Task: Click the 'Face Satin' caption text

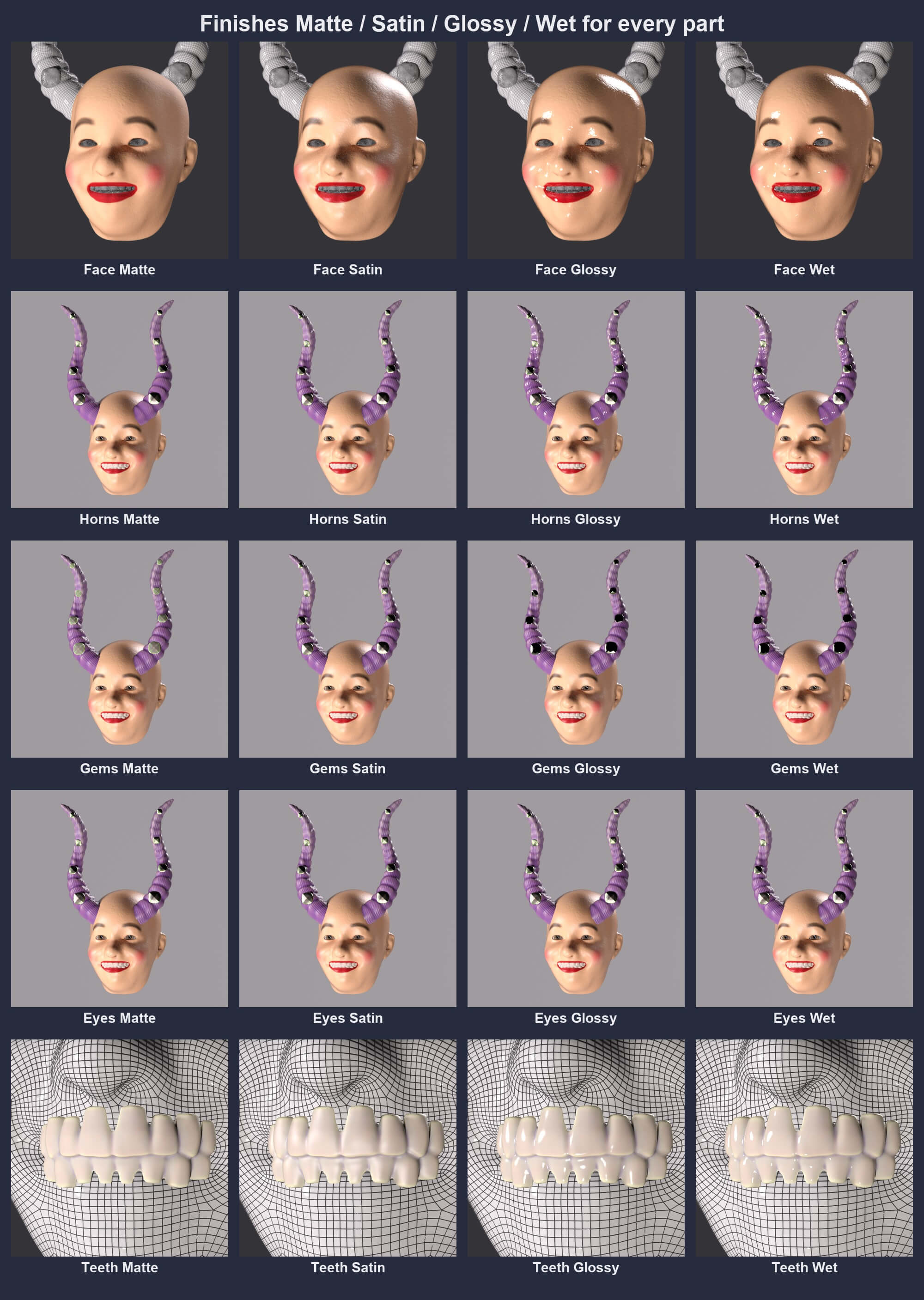Action: (x=347, y=270)
